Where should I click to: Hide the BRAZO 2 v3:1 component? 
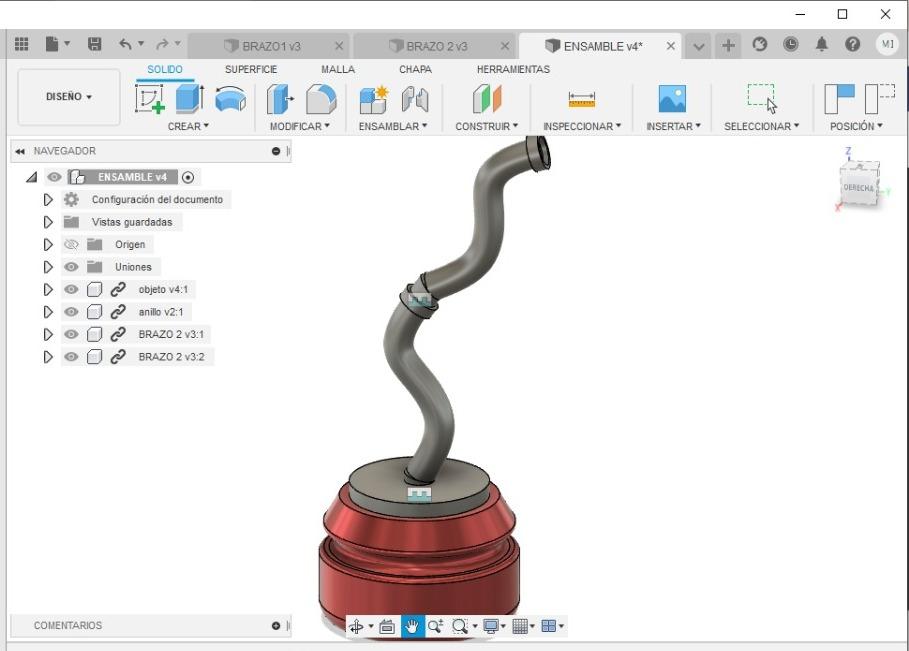(x=71, y=334)
